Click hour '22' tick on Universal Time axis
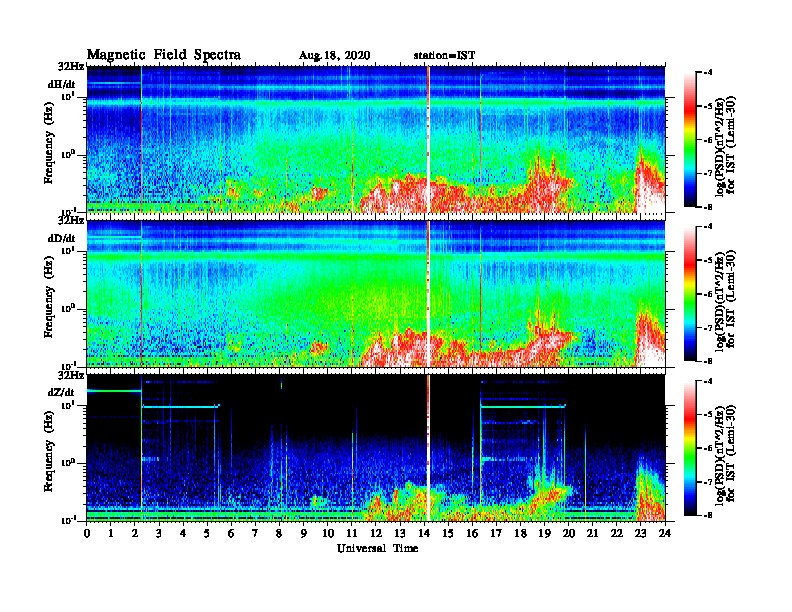This screenshot has width=792, height=612. coord(617,533)
